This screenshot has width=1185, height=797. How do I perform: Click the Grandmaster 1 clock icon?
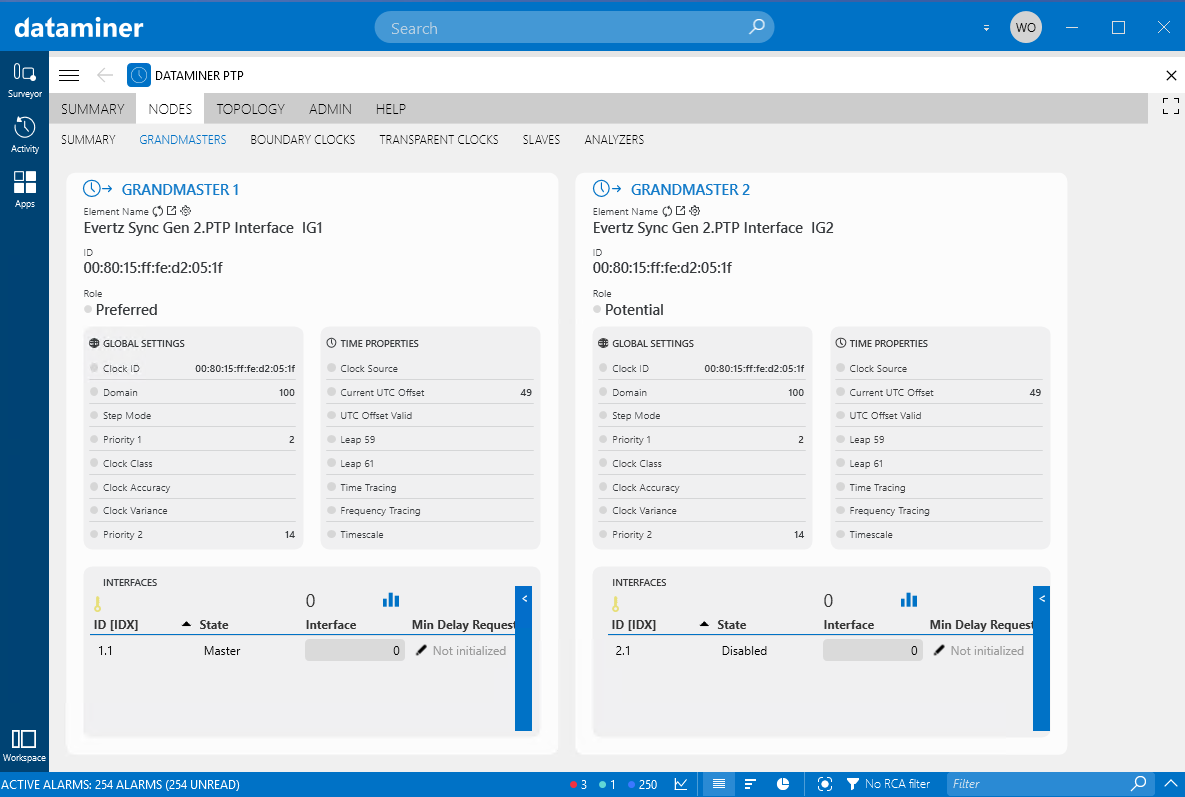coord(97,189)
